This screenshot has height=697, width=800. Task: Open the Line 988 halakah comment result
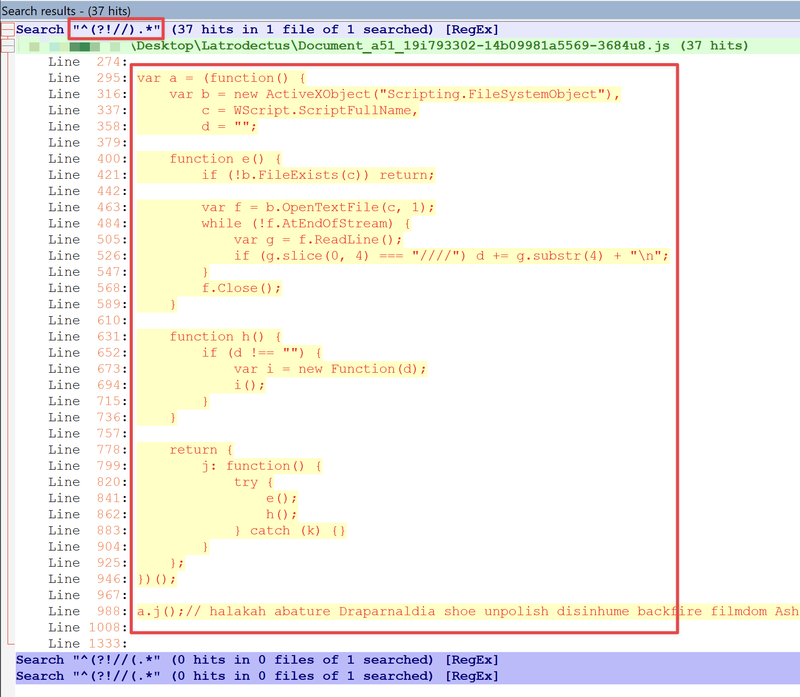(x=400, y=611)
